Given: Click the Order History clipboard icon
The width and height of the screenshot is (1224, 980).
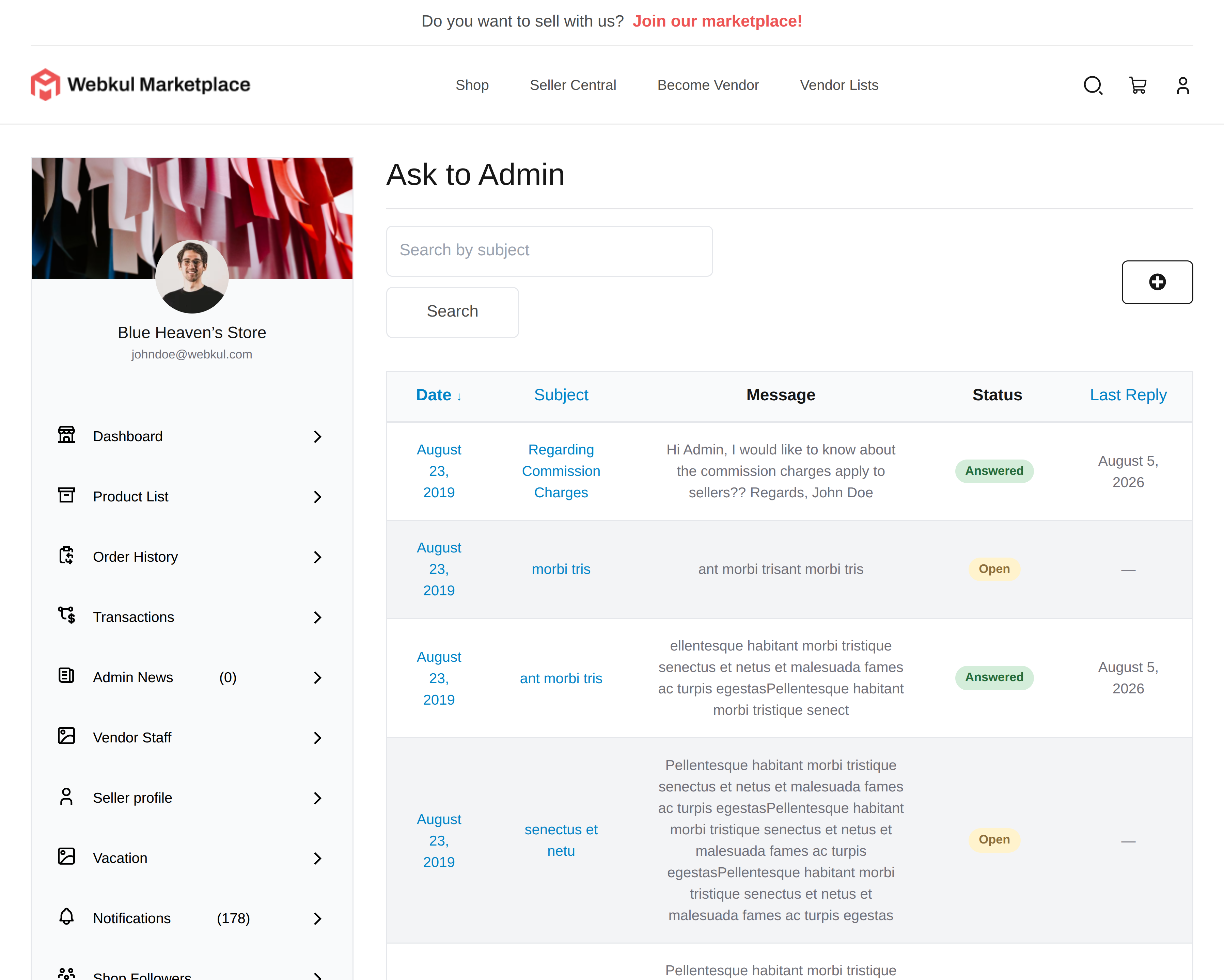Looking at the screenshot, I should [66, 555].
